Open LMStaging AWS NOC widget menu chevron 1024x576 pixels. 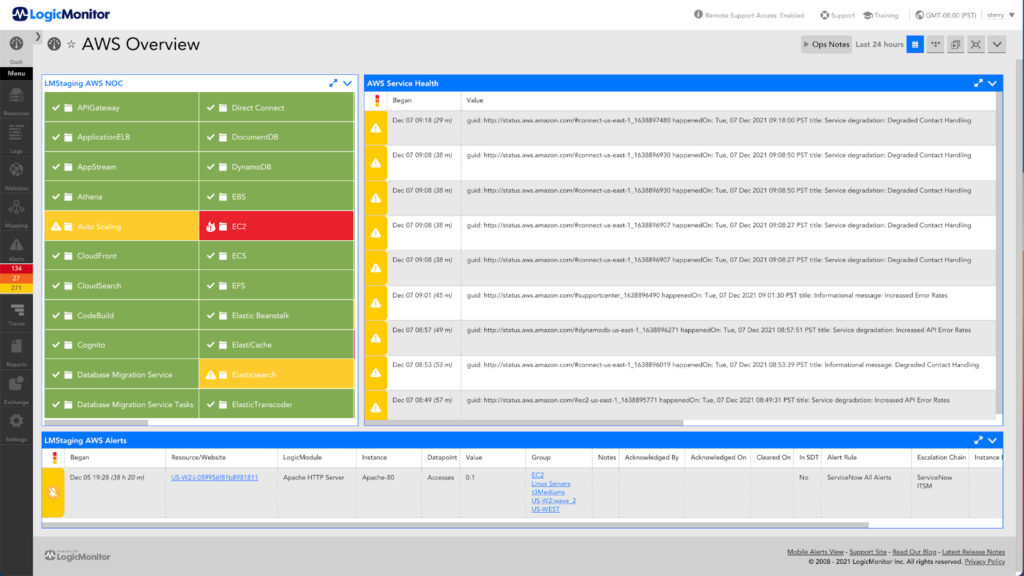[347, 83]
